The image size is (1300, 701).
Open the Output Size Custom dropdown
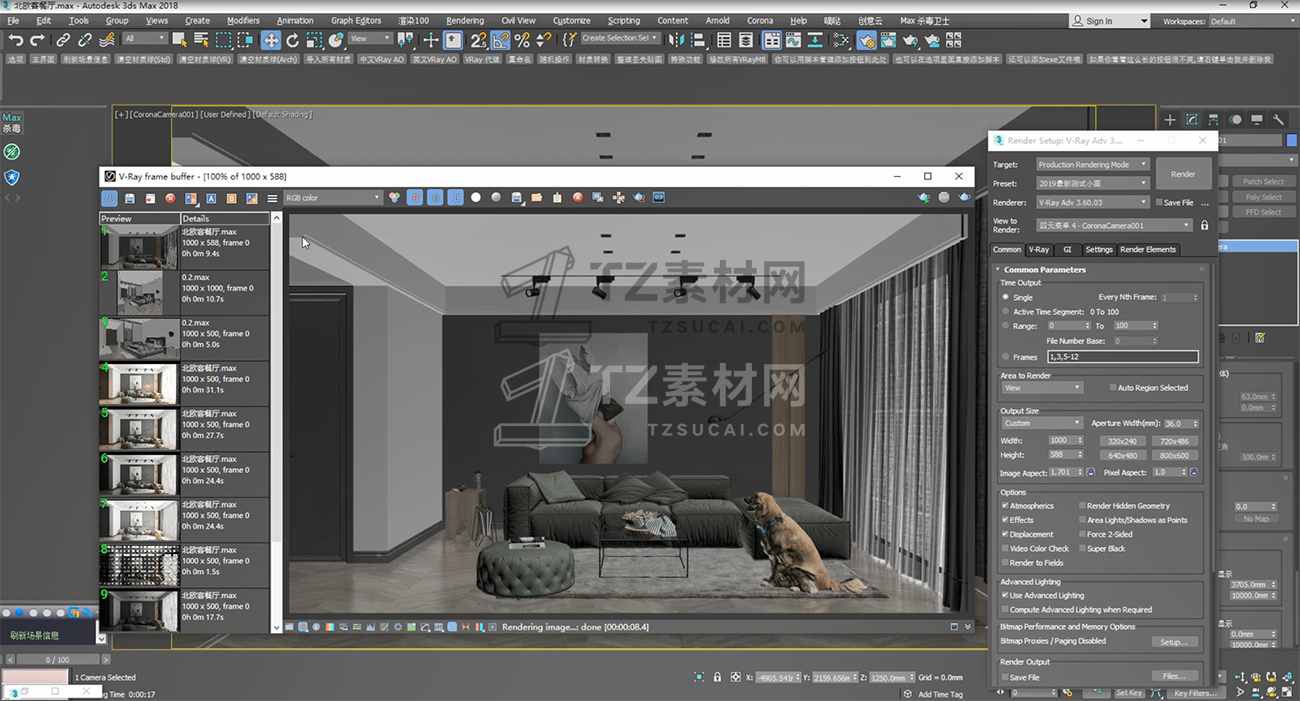[x=1042, y=423]
